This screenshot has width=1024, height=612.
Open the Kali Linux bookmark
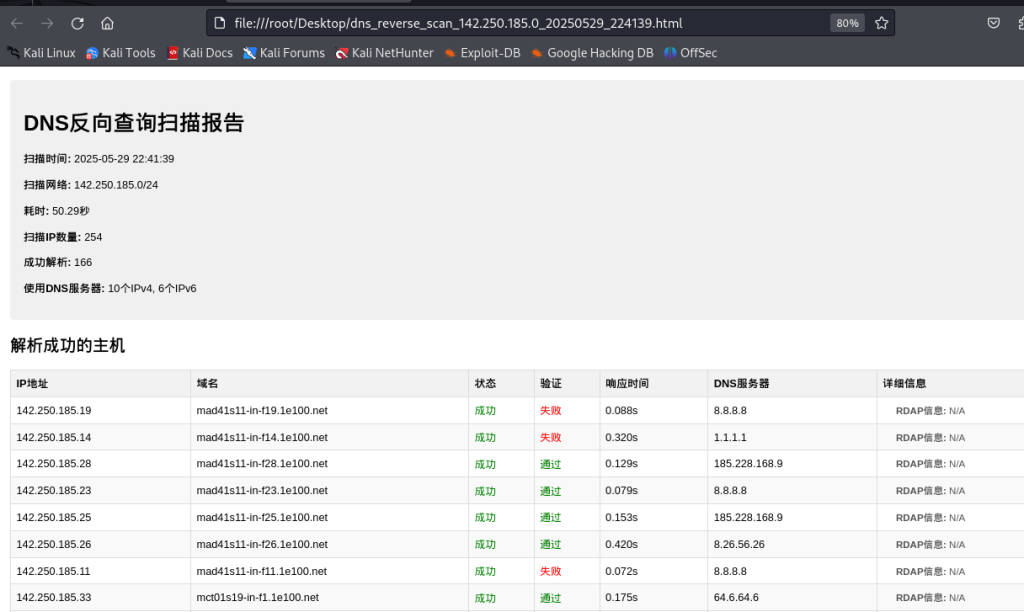click(41, 53)
